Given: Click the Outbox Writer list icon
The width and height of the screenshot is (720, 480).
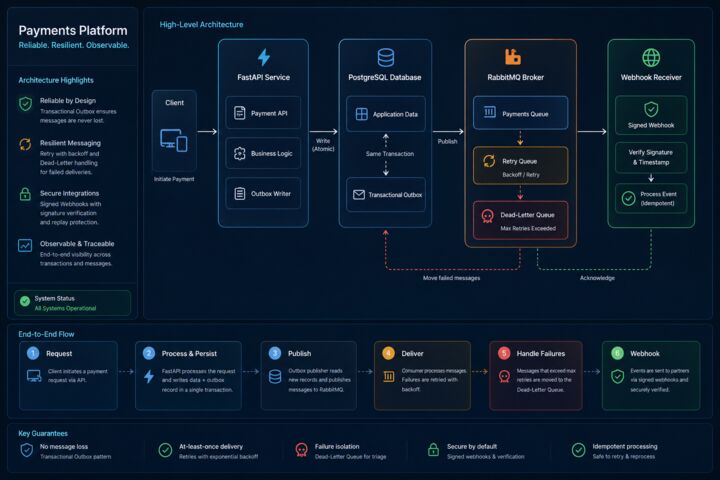Looking at the screenshot, I should (x=240, y=193).
